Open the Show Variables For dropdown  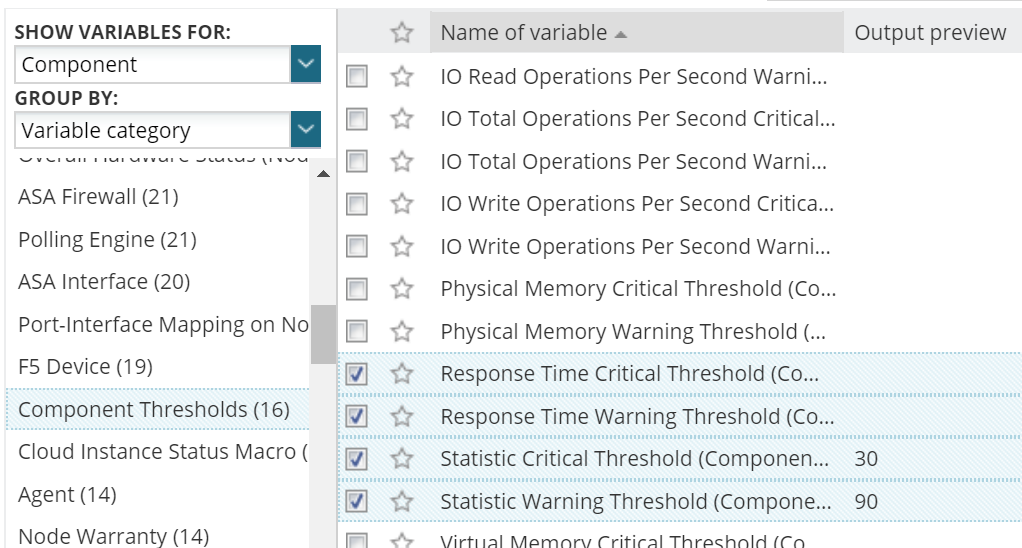pos(306,65)
